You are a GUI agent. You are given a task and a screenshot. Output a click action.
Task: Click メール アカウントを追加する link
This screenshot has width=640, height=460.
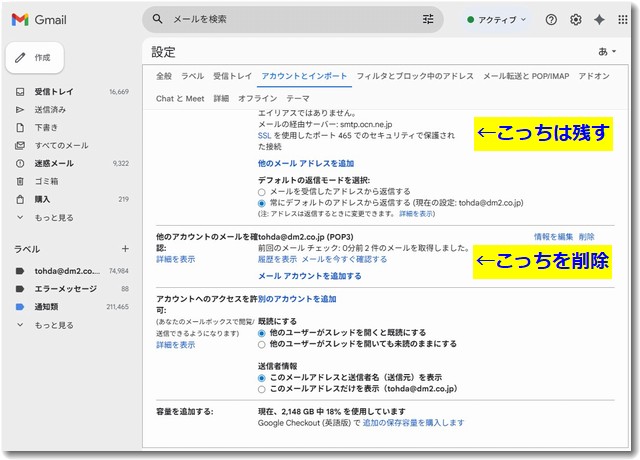309,275
